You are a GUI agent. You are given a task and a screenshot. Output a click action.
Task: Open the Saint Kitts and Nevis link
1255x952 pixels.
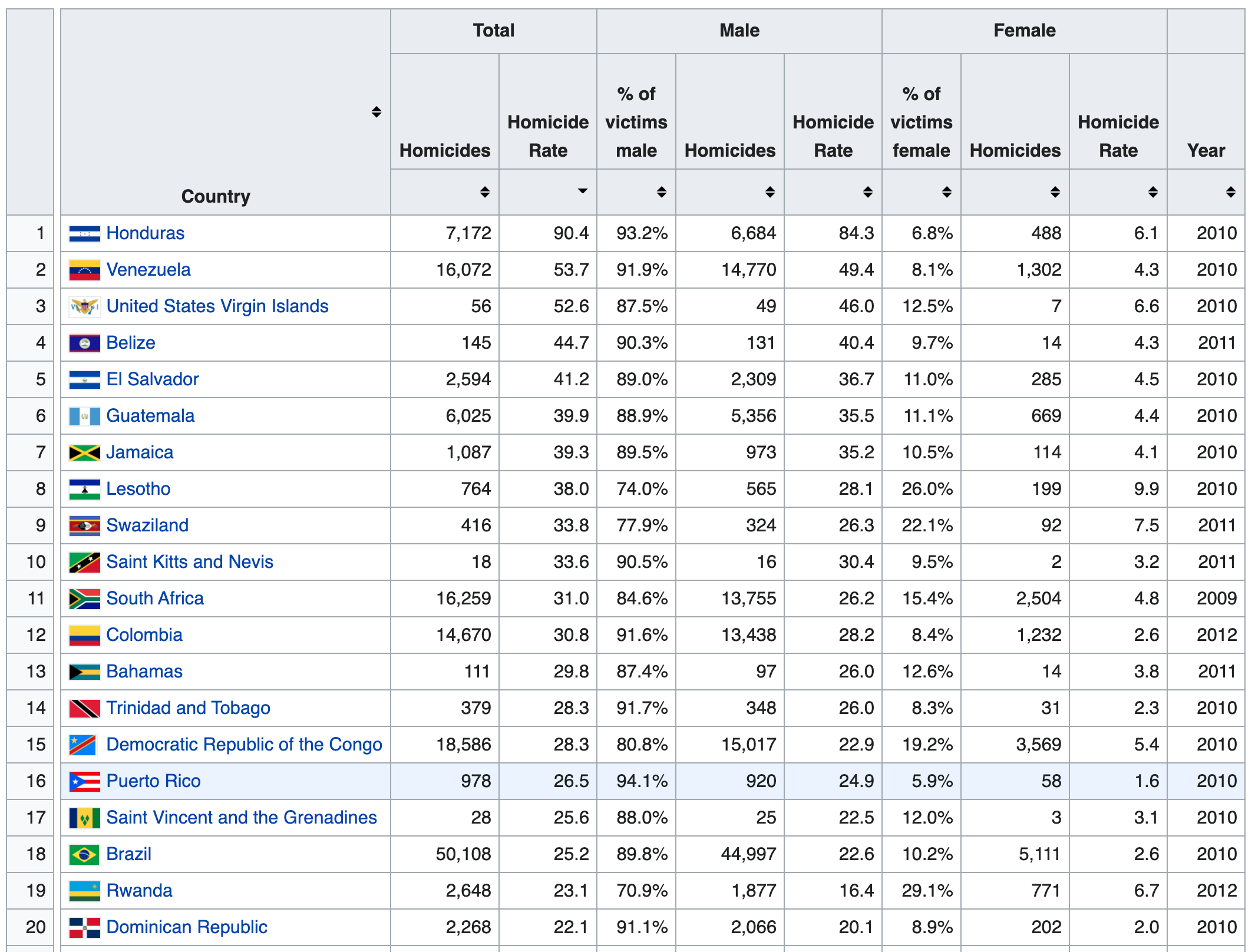click(x=190, y=562)
